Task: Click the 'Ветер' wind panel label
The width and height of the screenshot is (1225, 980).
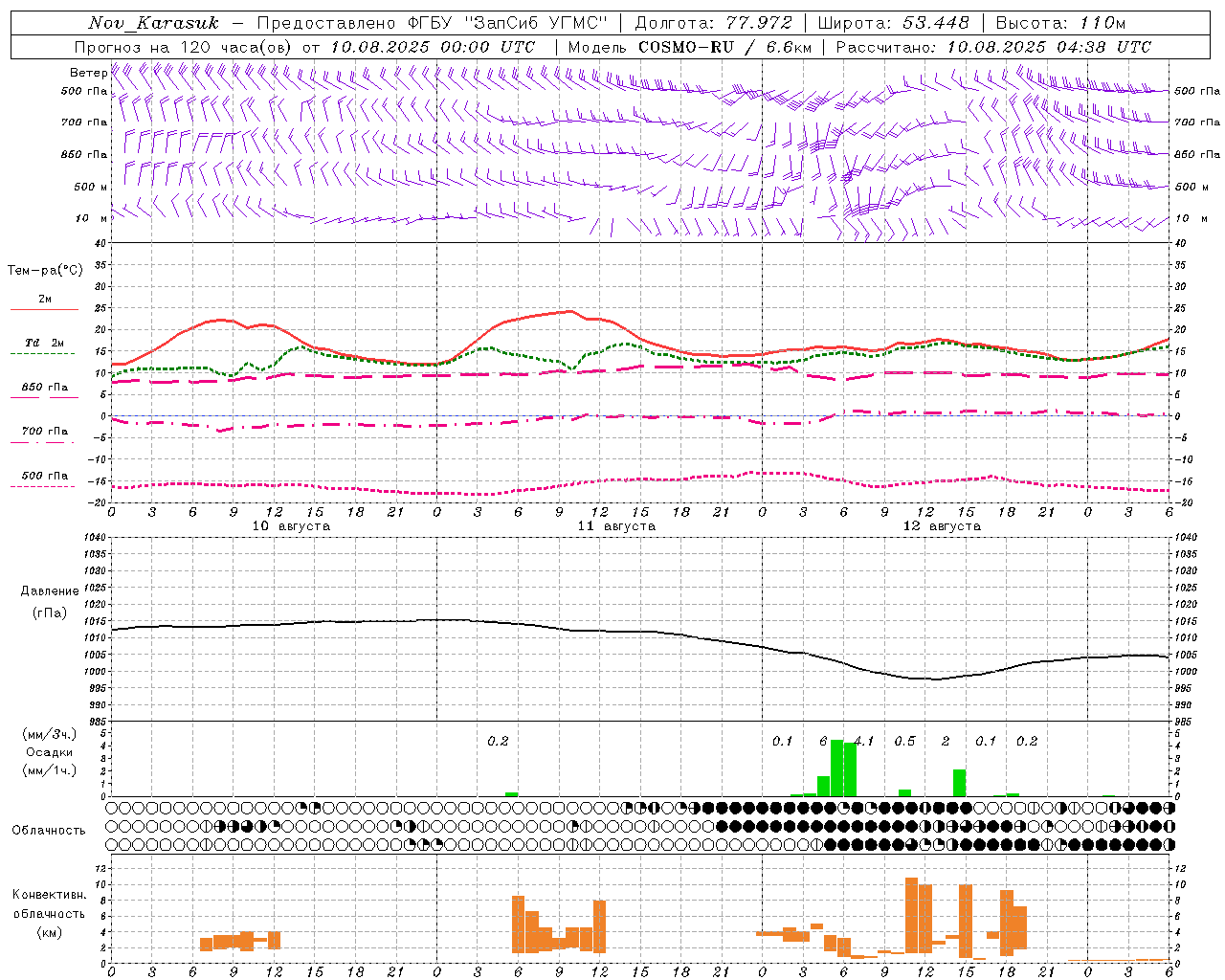Action: tap(88, 73)
